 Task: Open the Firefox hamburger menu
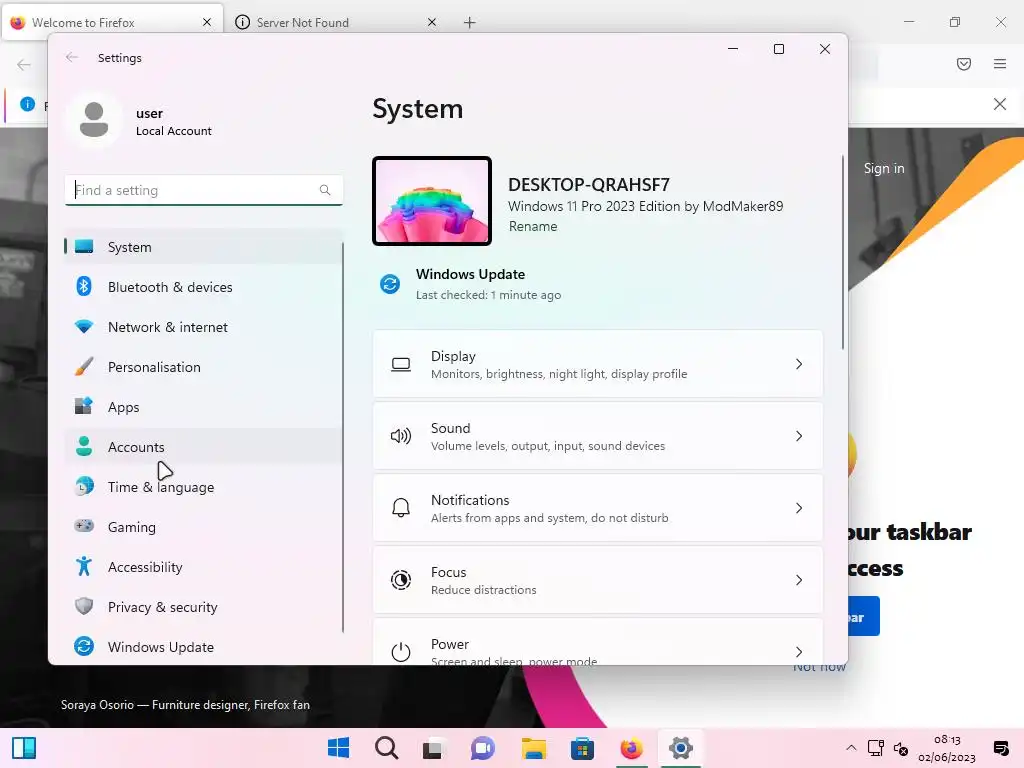1000,64
